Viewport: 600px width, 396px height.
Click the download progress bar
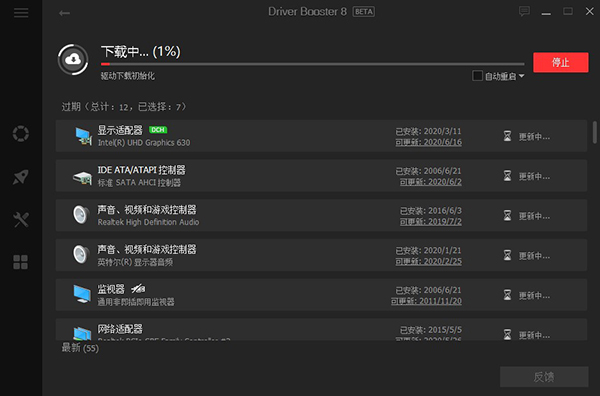[313, 64]
